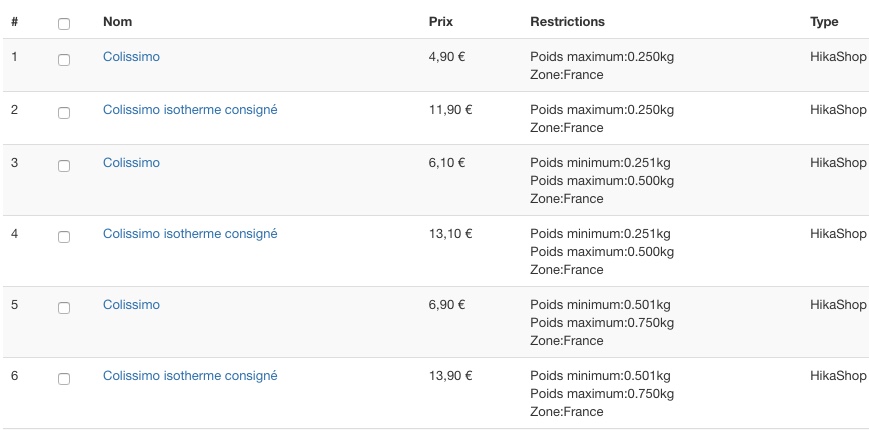The height and width of the screenshot is (430, 869).
Task: Check the box for row 1
Action: 64,61
